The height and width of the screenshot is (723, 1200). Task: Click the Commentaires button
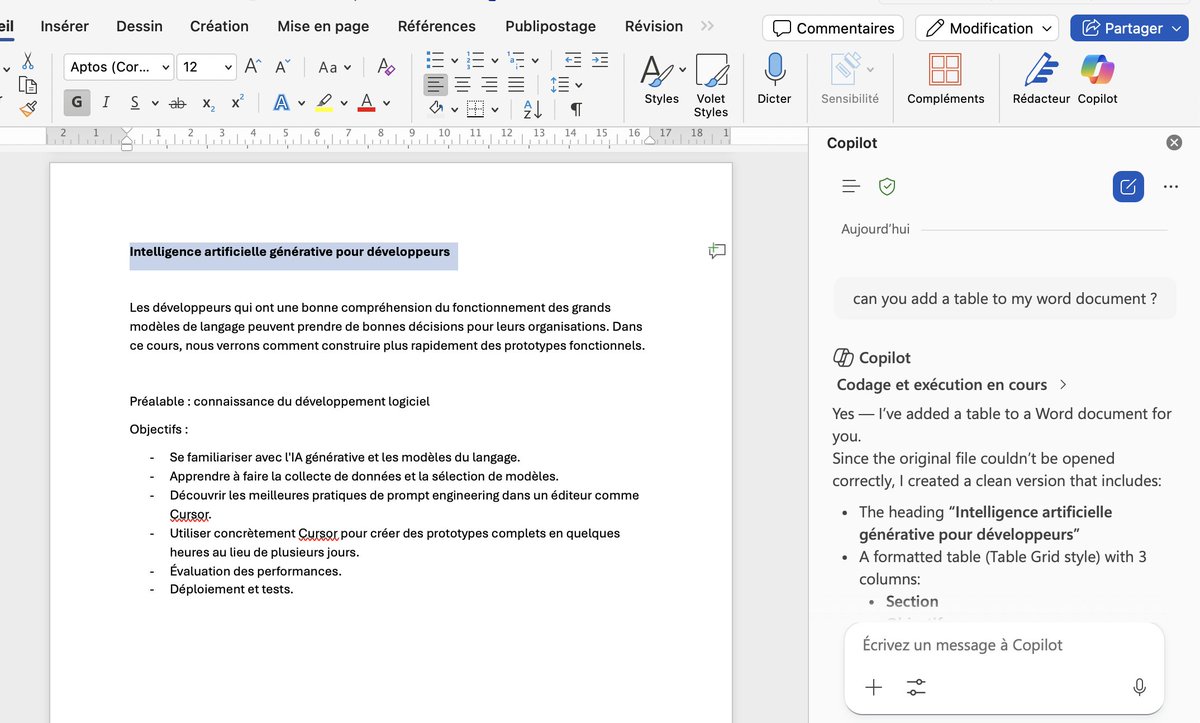pos(833,28)
